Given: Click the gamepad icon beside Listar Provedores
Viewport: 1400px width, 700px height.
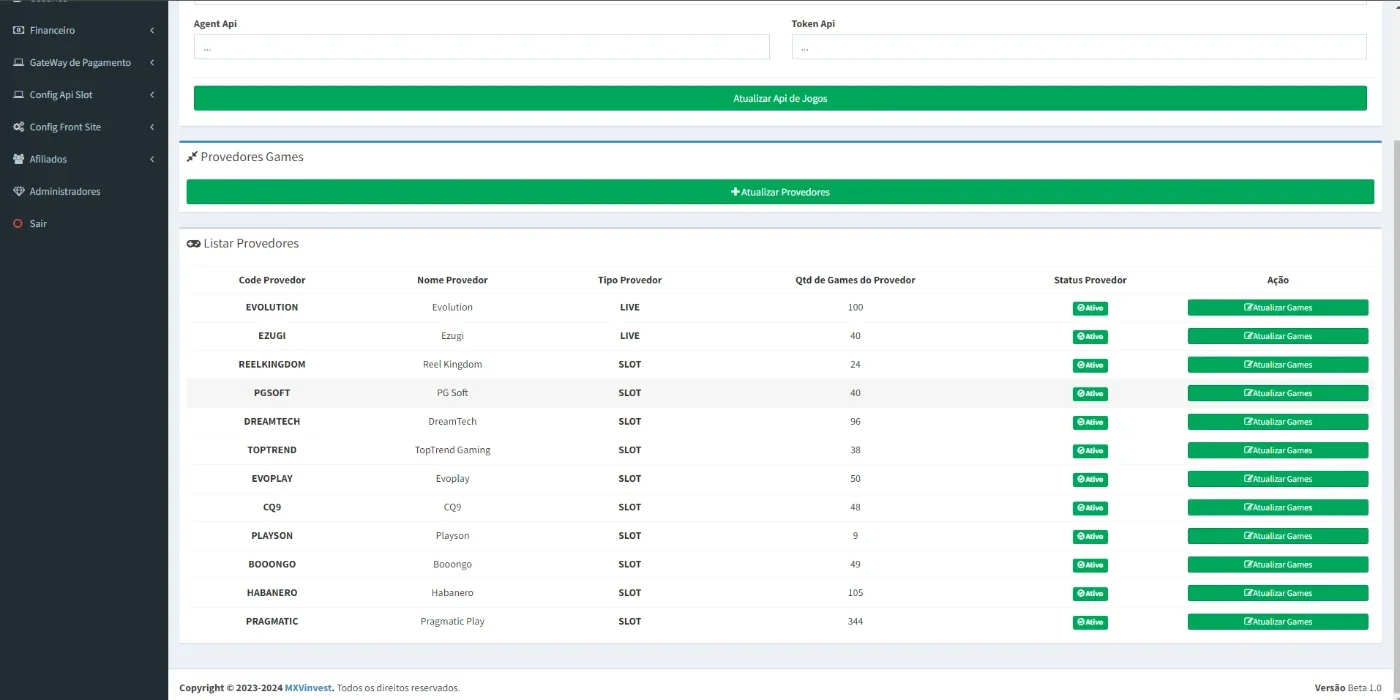Looking at the screenshot, I should 193,244.
